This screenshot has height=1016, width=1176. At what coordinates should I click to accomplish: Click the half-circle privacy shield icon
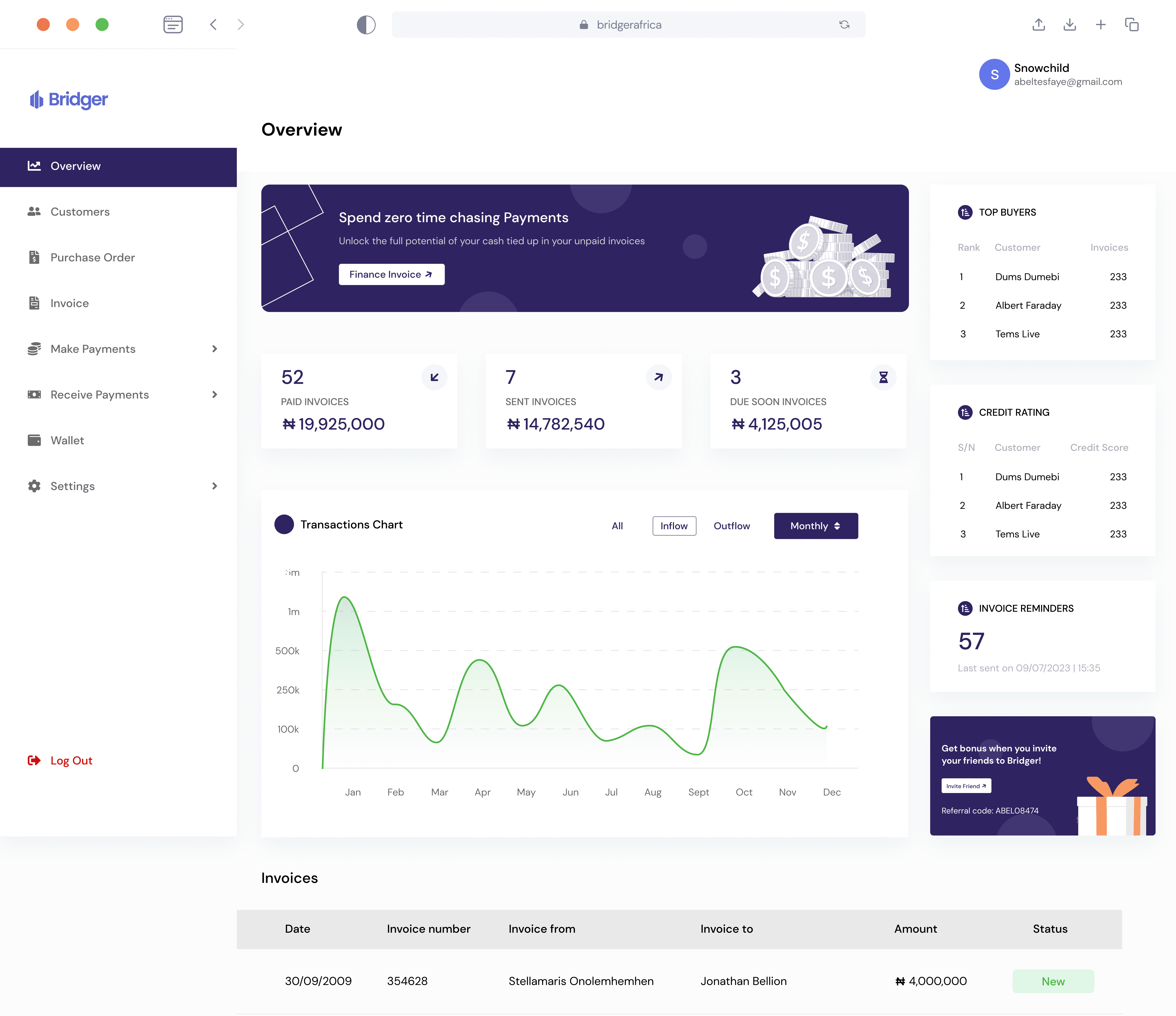pos(366,25)
